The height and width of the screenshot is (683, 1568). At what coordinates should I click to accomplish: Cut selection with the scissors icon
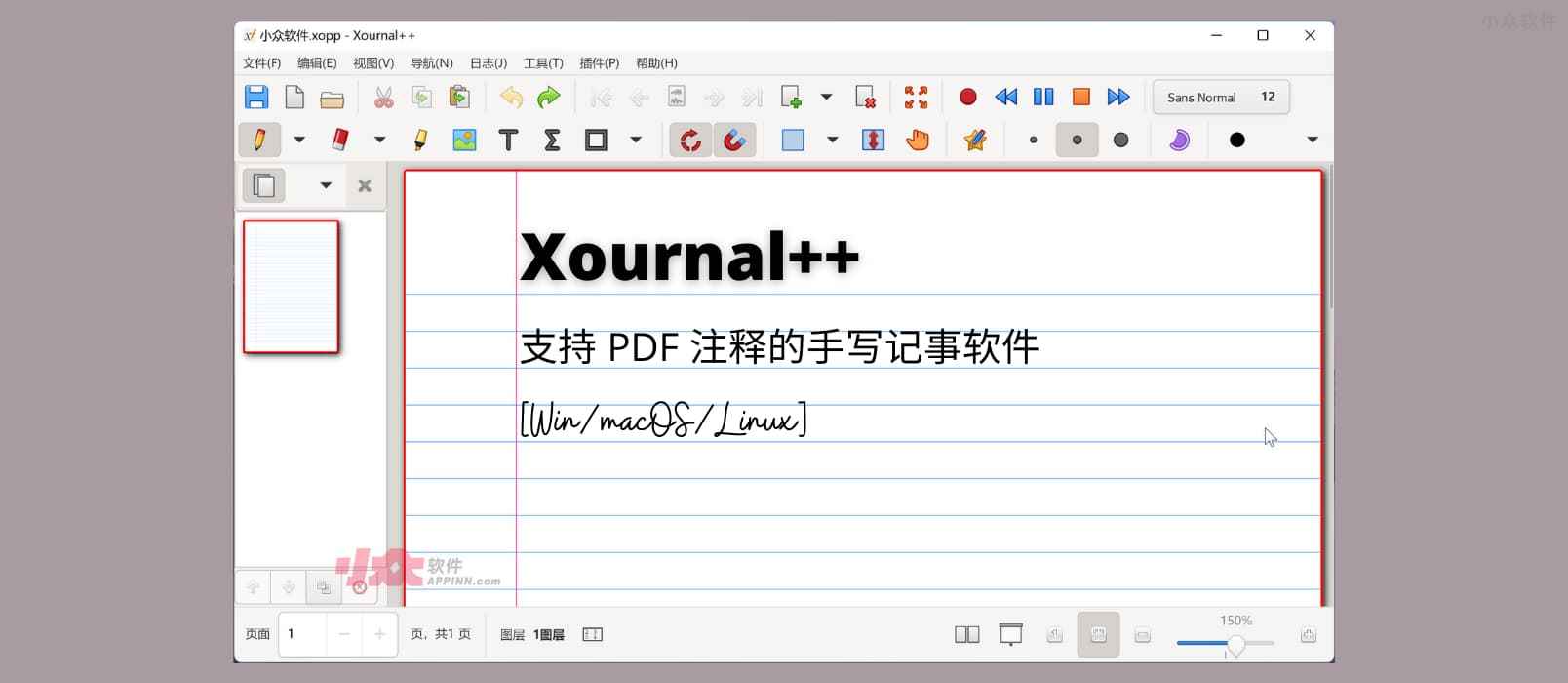click(384, 97)
